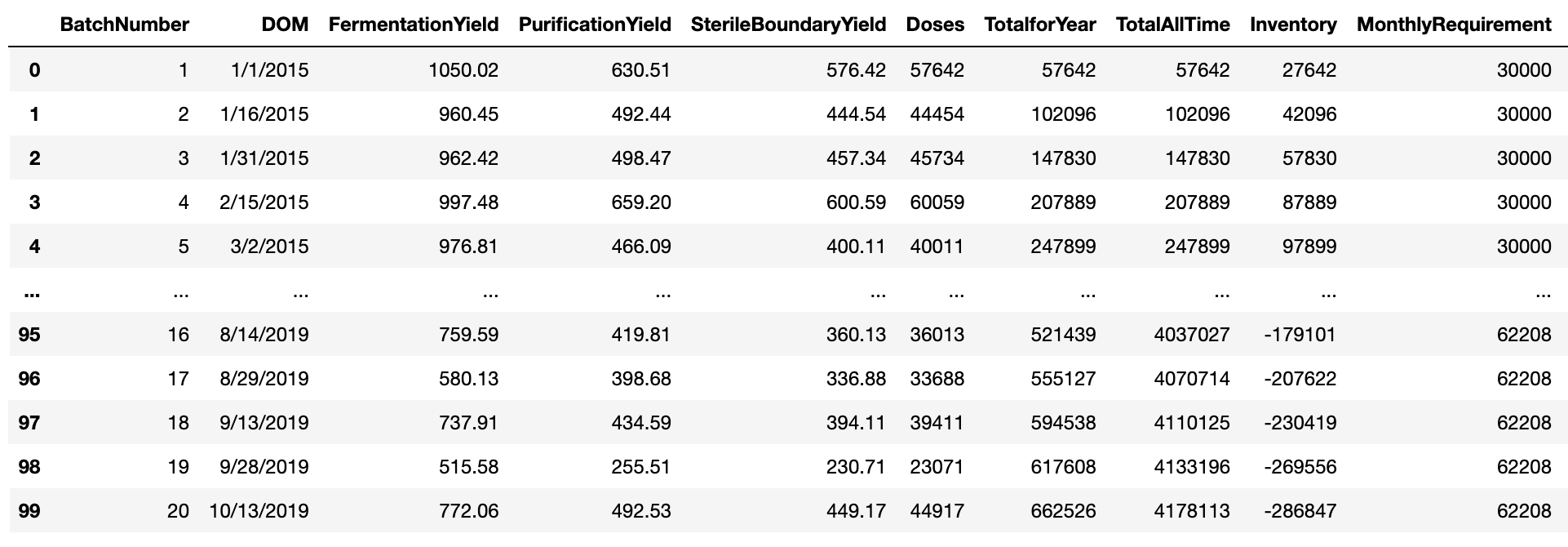This screenshot has width=1568, height=547.
Task: Select the SterileBoundaryYield column header
Action: point(788,24)
